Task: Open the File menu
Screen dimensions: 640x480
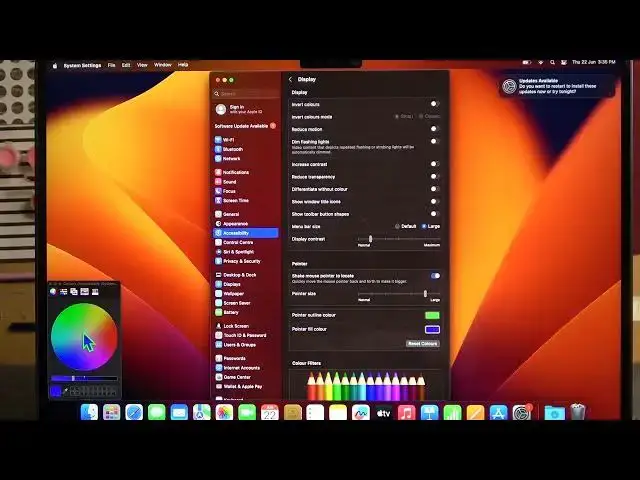Action: coord(111,65)
